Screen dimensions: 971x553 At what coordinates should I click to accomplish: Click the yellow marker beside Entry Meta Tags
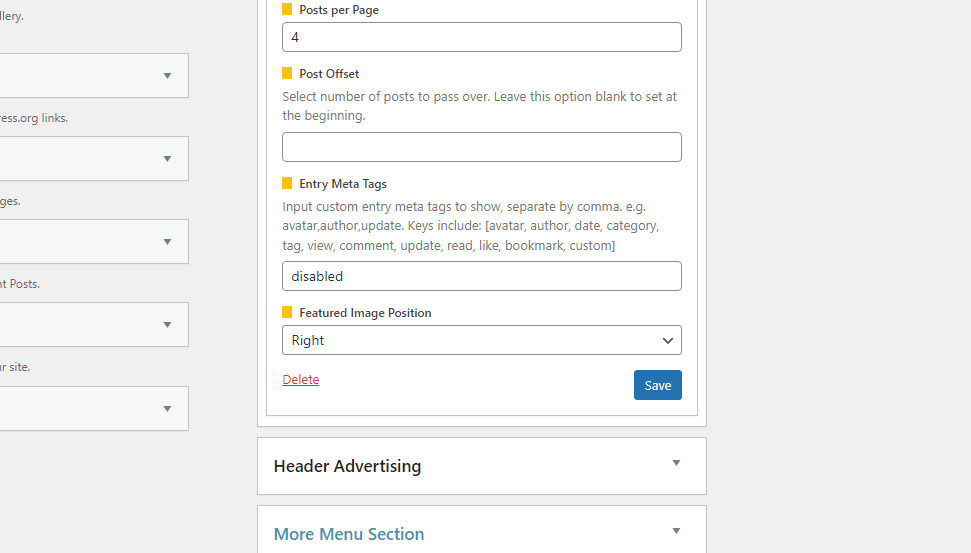tap(287, 183)
